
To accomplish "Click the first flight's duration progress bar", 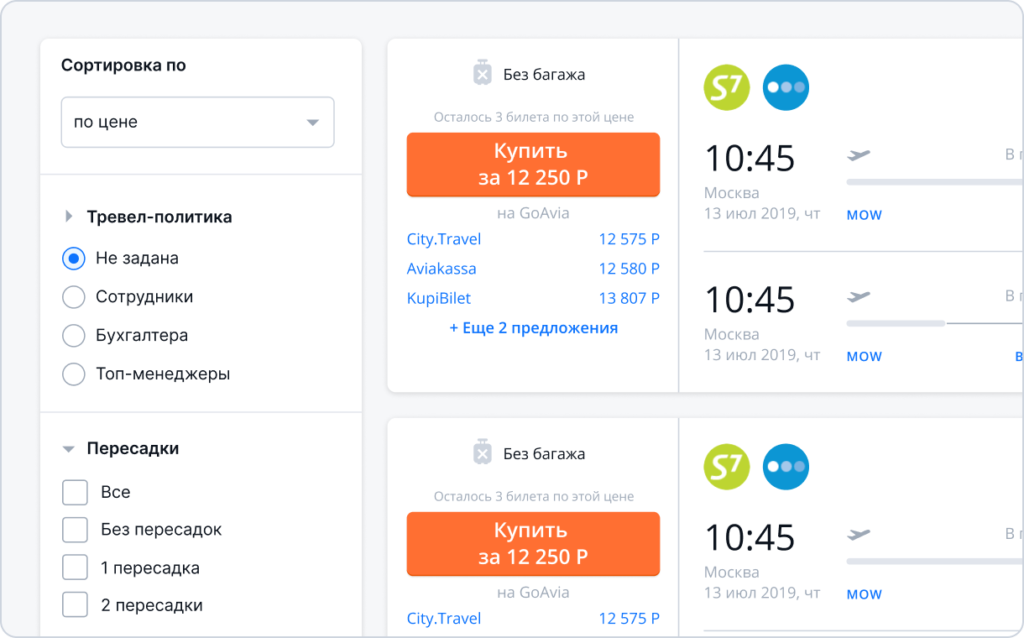I will [935, 182].
